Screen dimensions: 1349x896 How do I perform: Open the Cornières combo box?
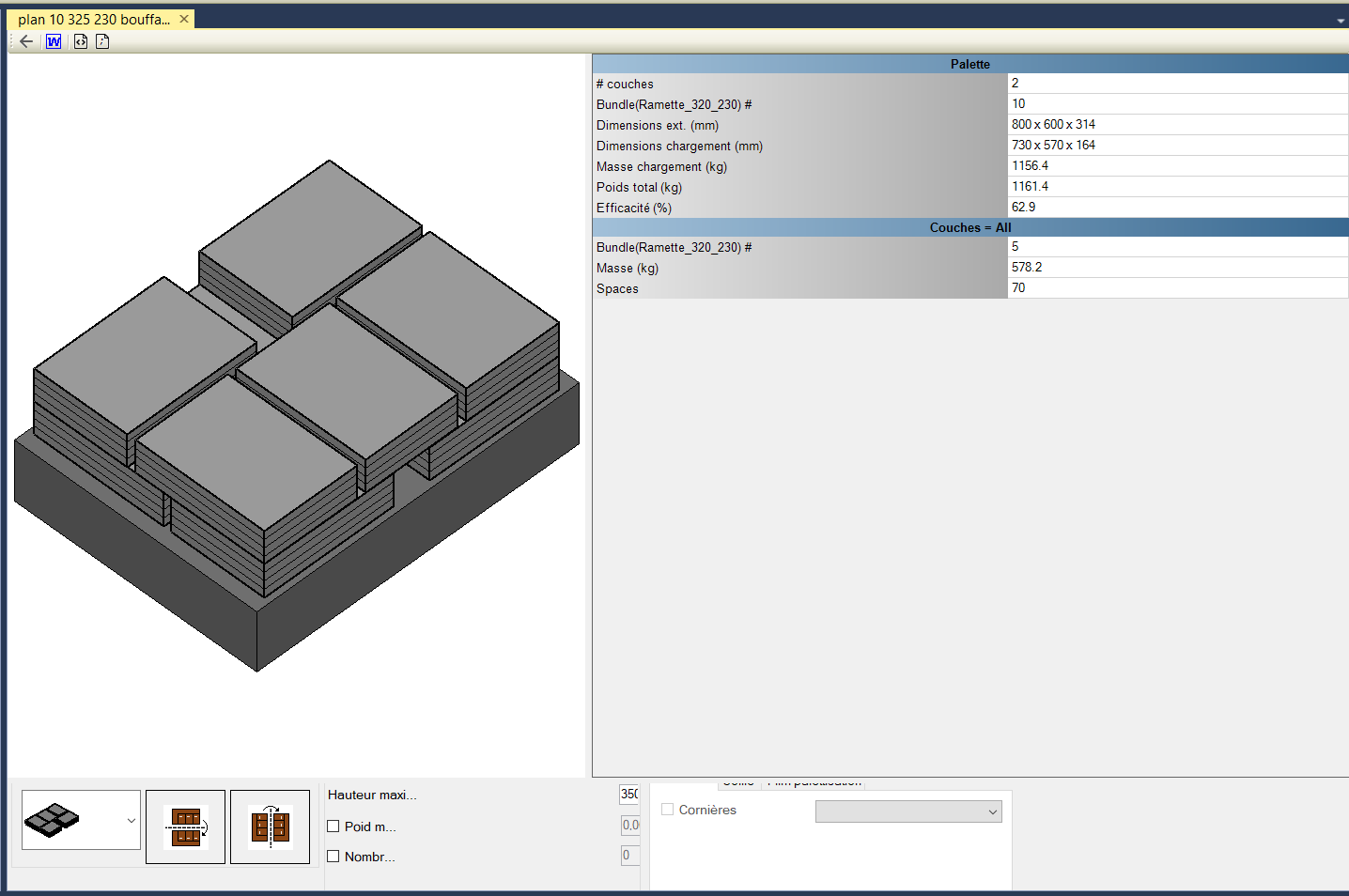(908, 811)
